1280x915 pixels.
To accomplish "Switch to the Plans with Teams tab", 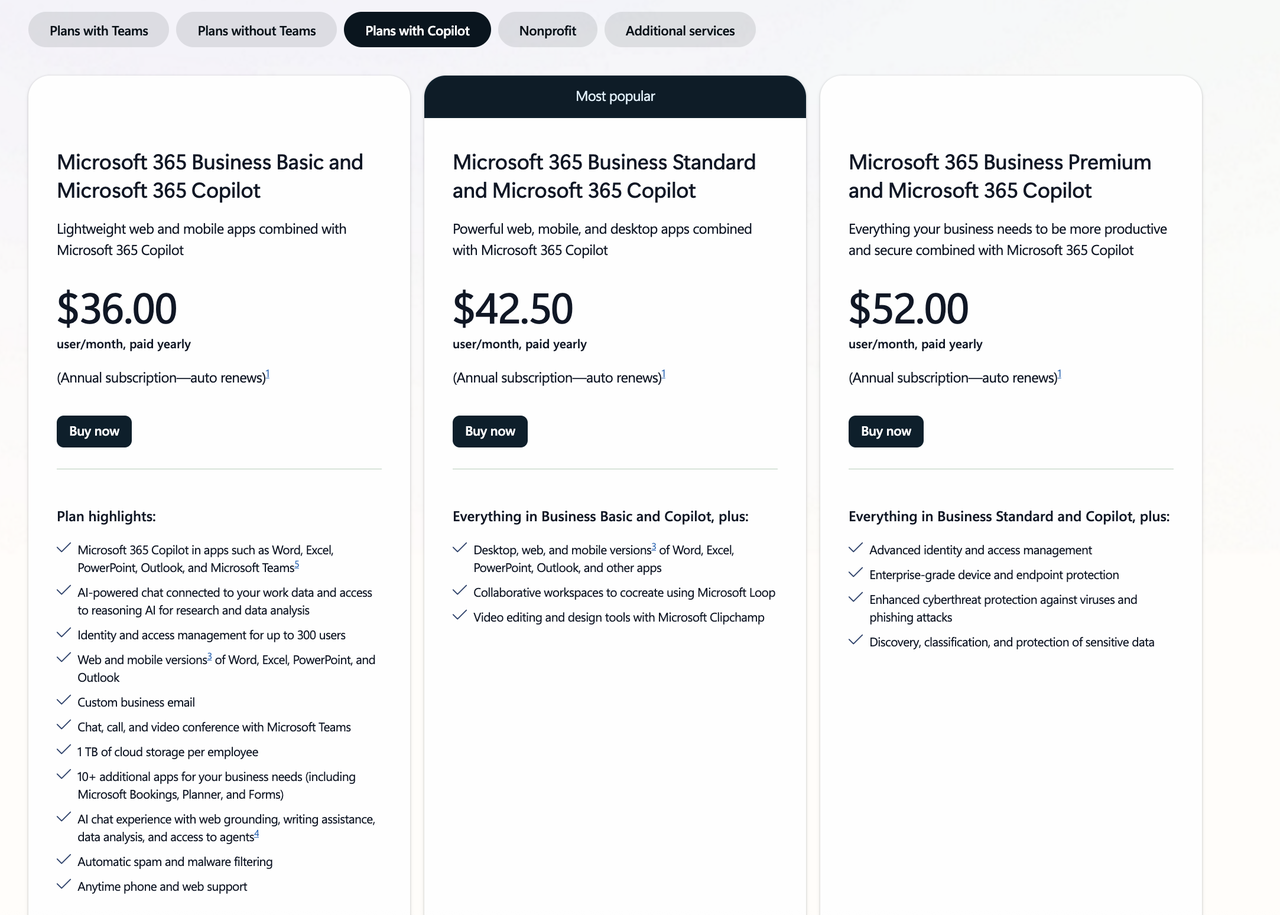I will click(x=99, y=30).
